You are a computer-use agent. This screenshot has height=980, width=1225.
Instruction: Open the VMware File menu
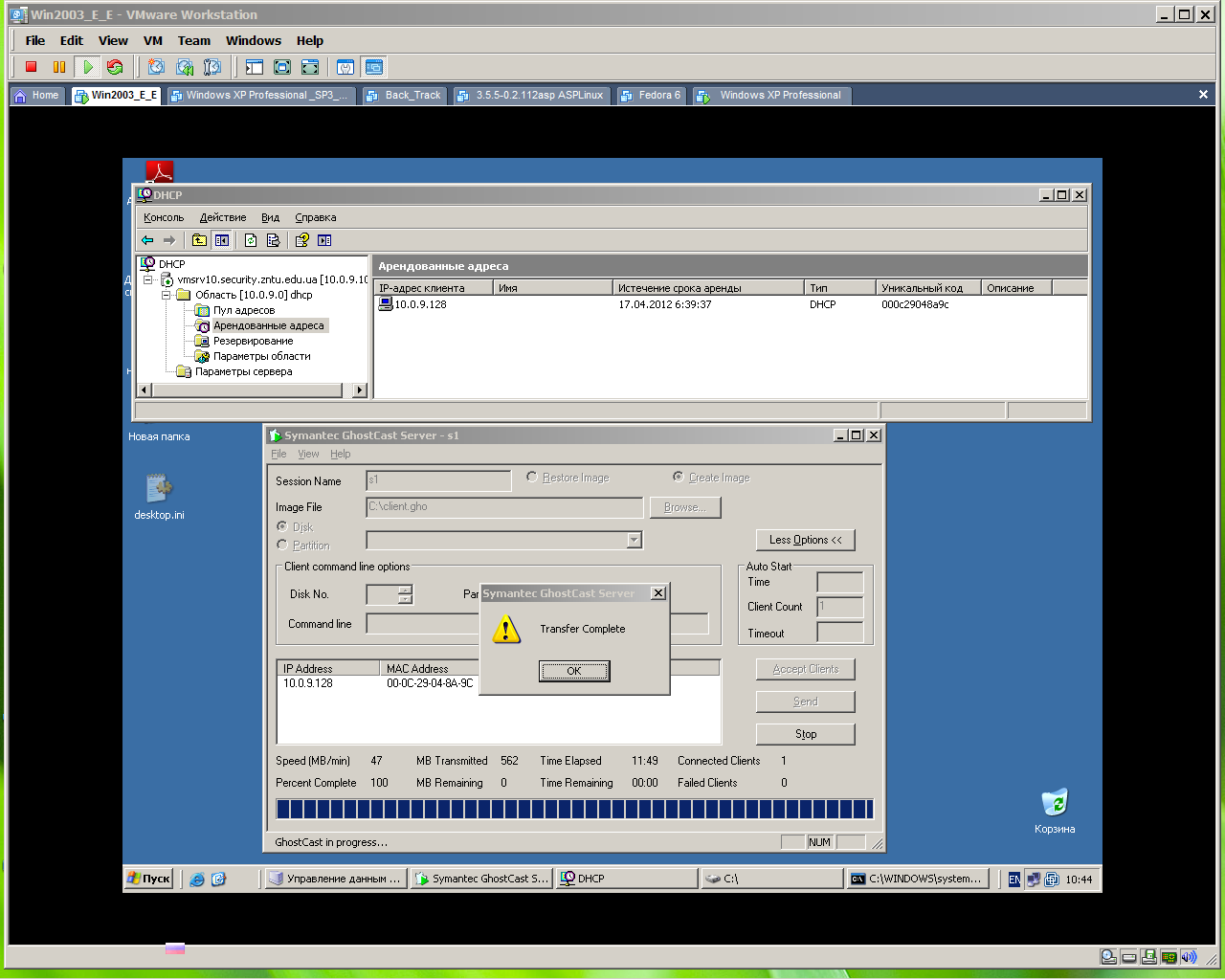click(x=35, y=40)
